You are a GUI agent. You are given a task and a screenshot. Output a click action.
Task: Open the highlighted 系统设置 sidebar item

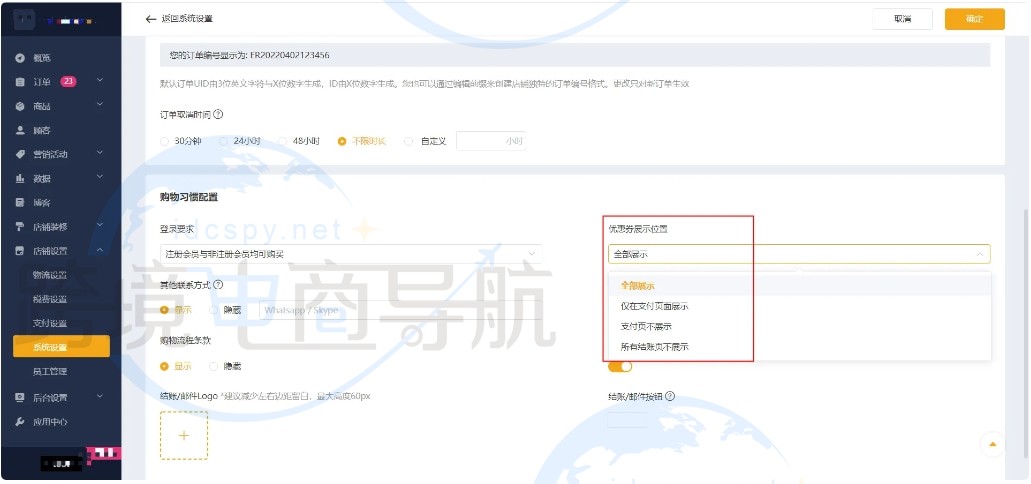click(x=61, y=347)
